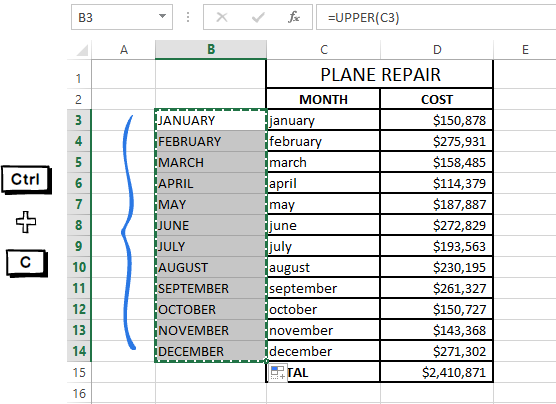Screen dimensions: 556x404
Task: Select the FEBRUARY cell in column B
Action: 211,142
